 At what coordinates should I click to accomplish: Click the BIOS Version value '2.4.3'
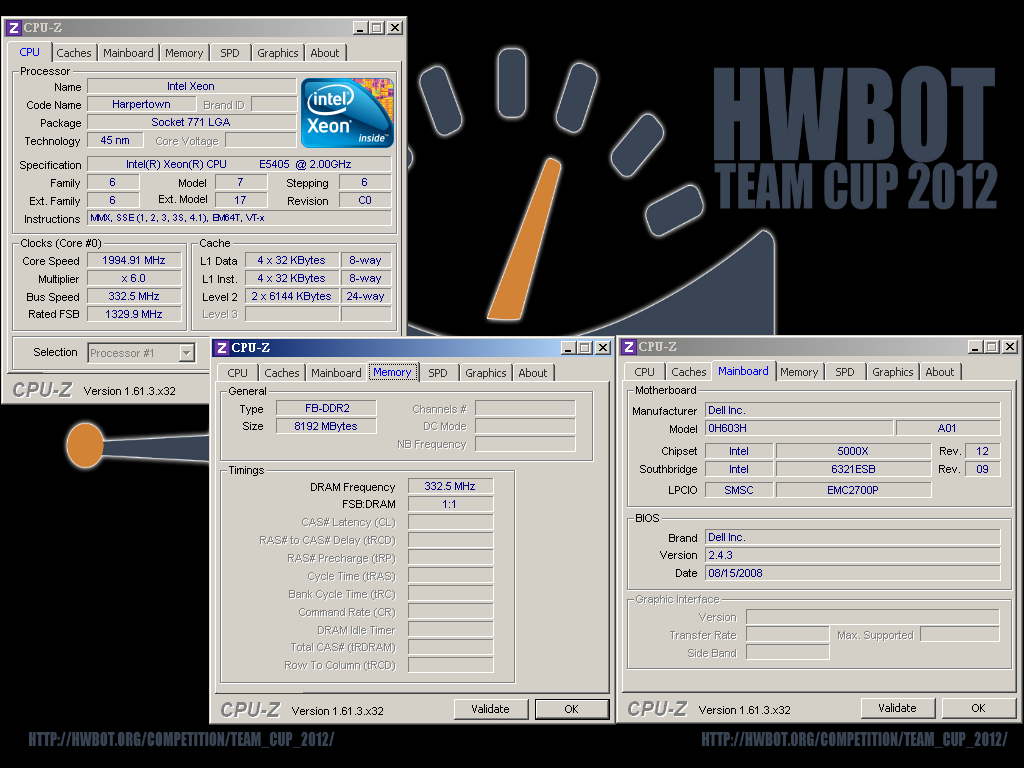click(x=853, y=555)
